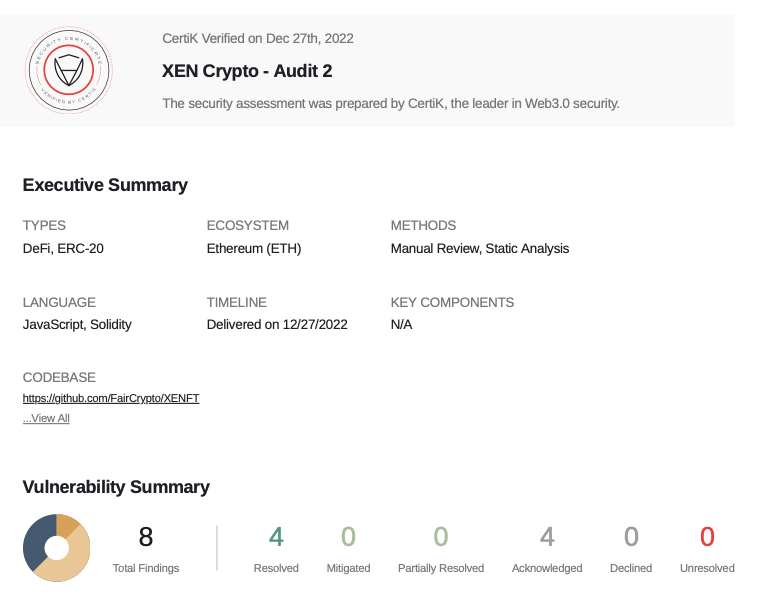Click the KEY COMPONENTS label
766x602 pixels.
tap(452, 302)
